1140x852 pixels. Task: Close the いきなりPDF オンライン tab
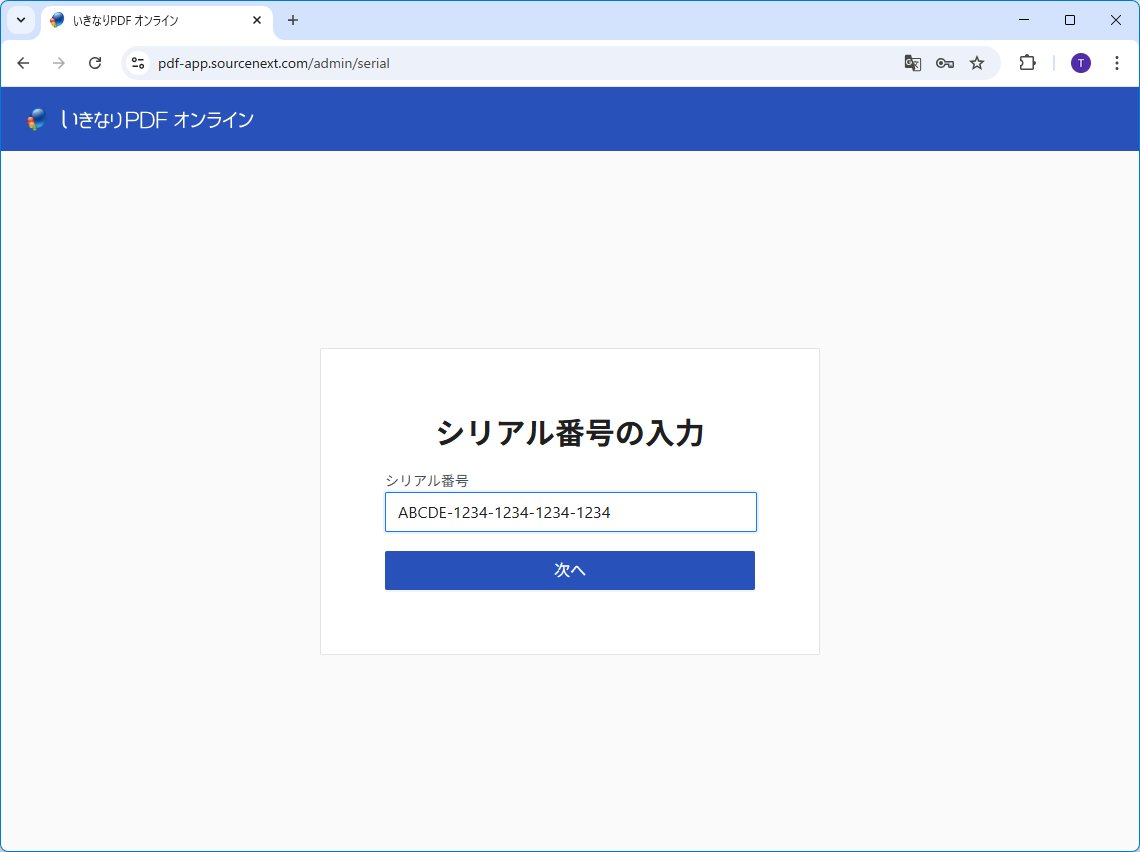257,20
